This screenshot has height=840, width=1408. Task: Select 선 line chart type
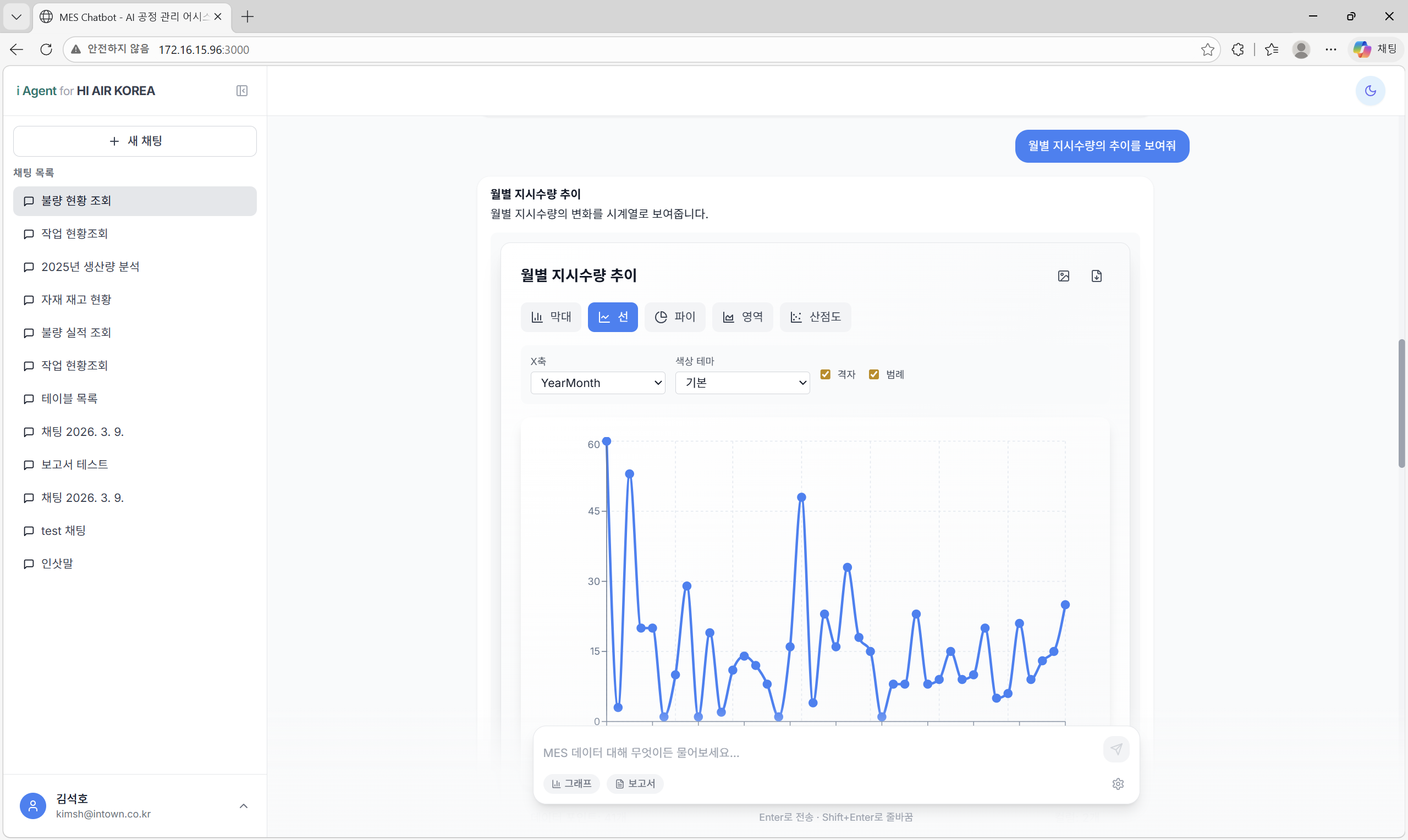point(612,317)
